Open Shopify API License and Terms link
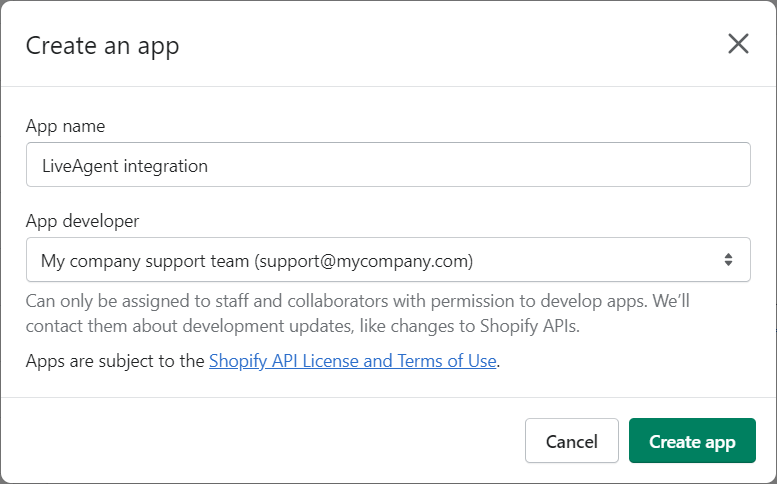This screenshot has height=484, width=777. [352, 361]
